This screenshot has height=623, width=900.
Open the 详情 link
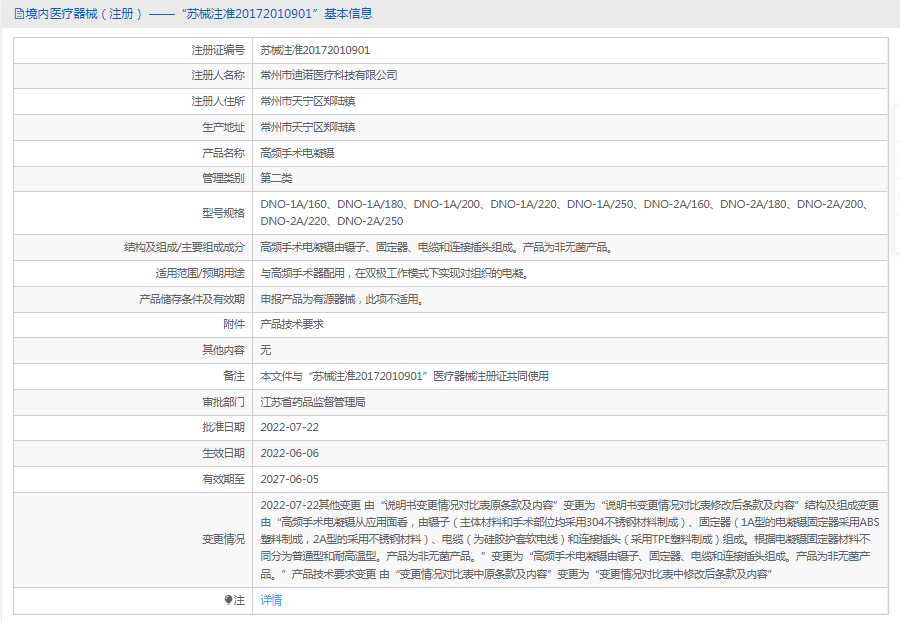271,600
